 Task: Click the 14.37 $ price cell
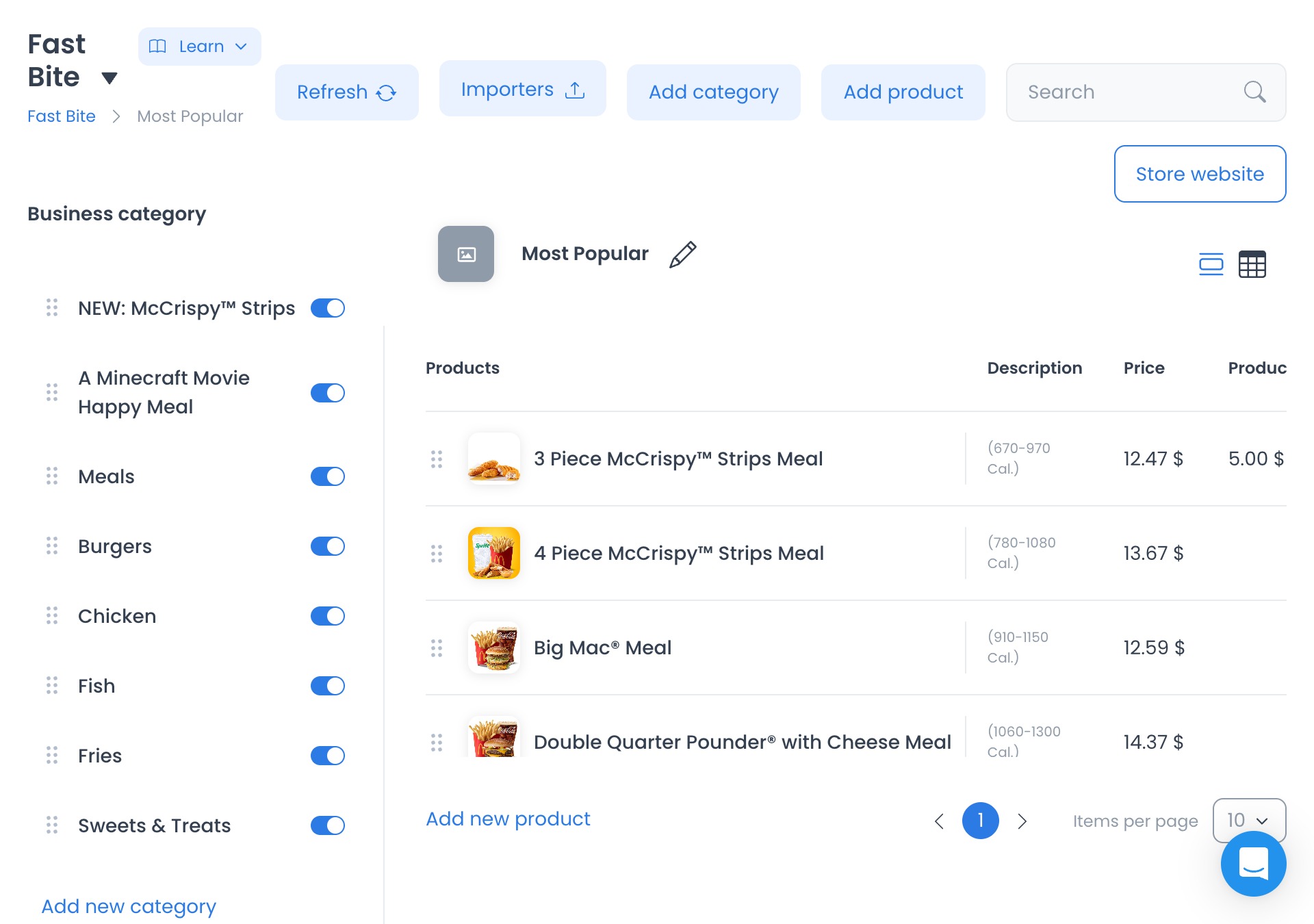coord(1153,742)
